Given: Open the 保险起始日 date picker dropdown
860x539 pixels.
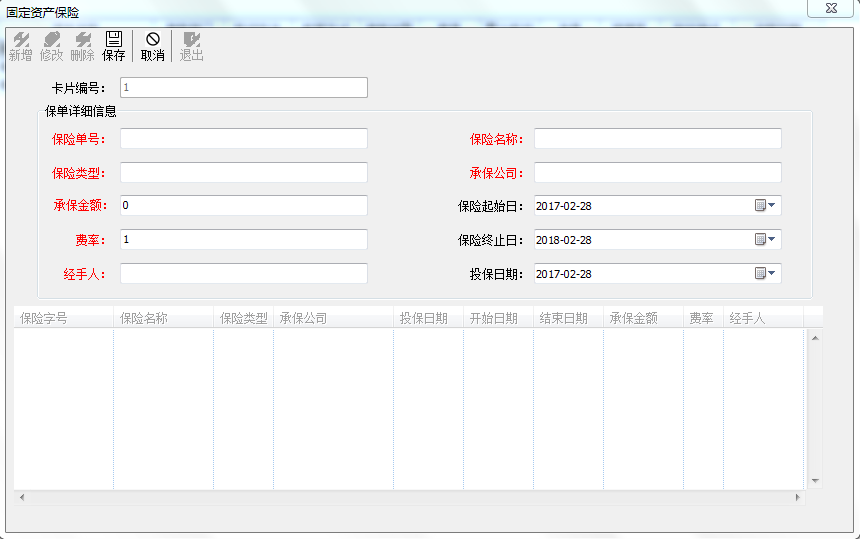Looking at the screenshot, I should coord(766,206).
